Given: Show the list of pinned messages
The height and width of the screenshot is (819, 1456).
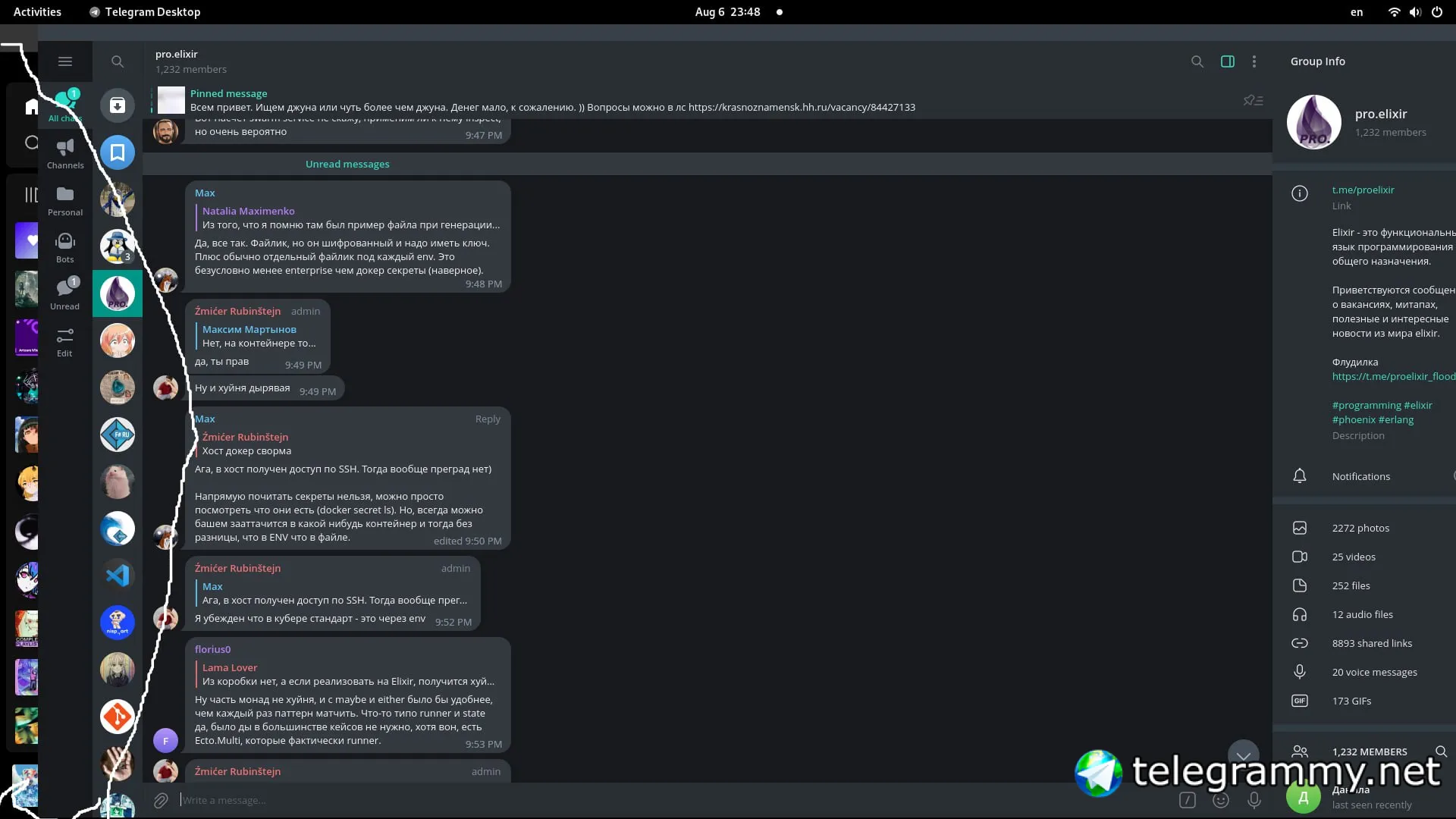Looking at the screenshot, I should tap(1253, 100).
